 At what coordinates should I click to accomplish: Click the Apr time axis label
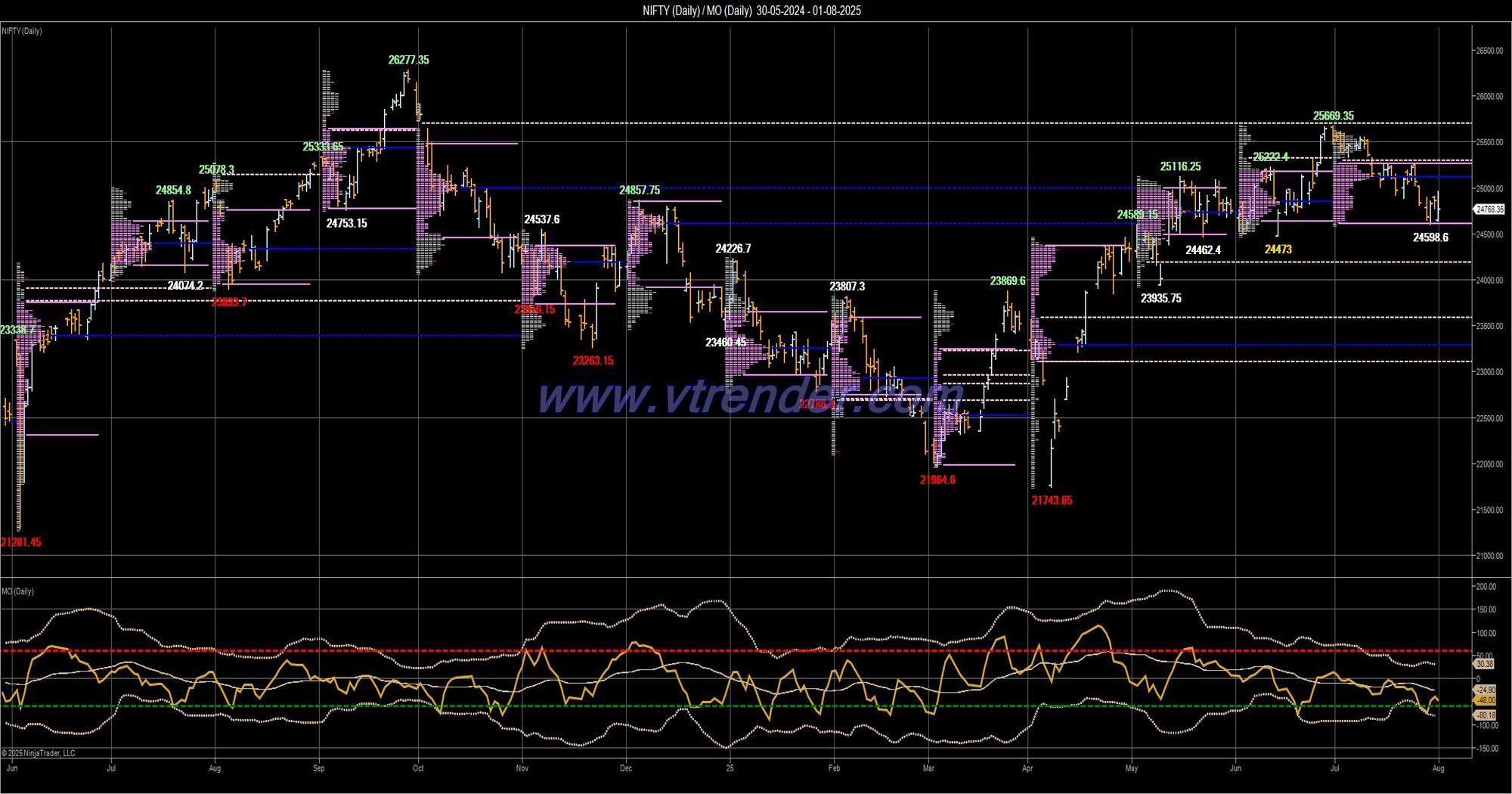point(1027,768)
